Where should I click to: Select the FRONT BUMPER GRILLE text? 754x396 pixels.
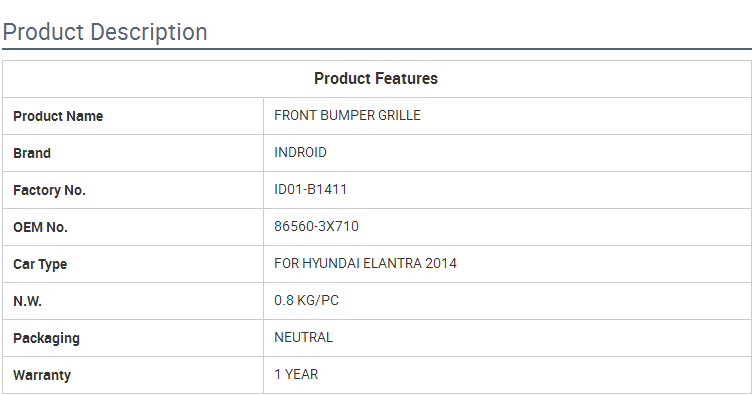(x=347, y=115)
